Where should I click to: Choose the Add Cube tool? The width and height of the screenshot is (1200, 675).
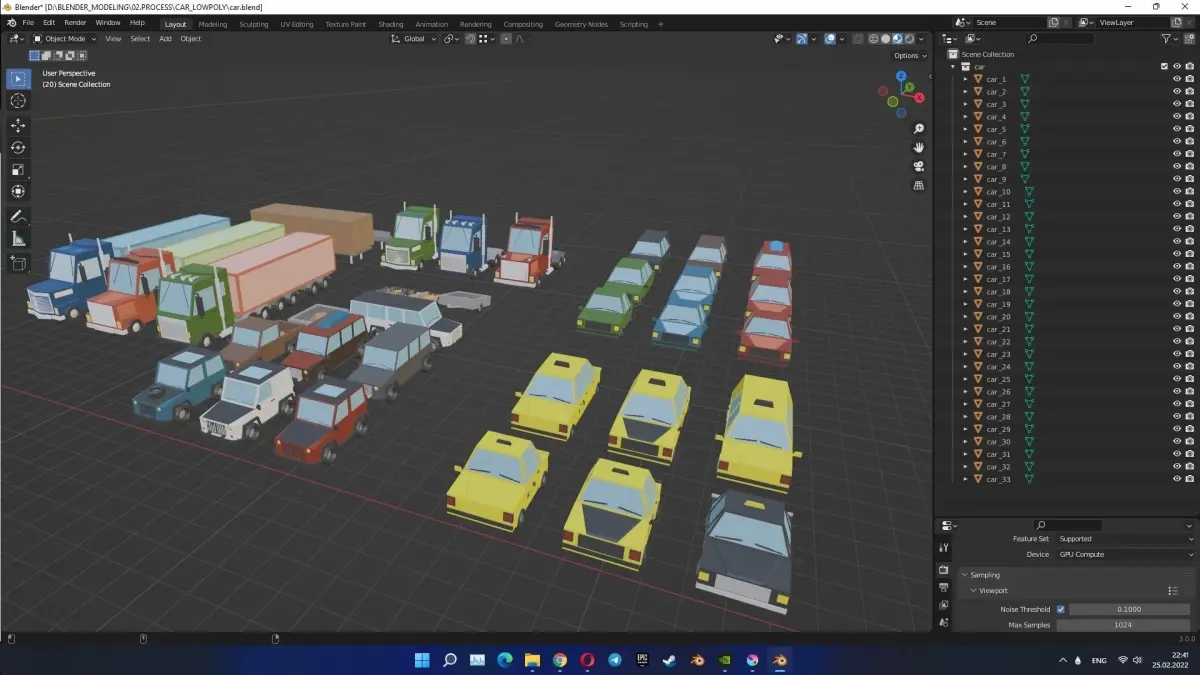click(x=18, y=263)
